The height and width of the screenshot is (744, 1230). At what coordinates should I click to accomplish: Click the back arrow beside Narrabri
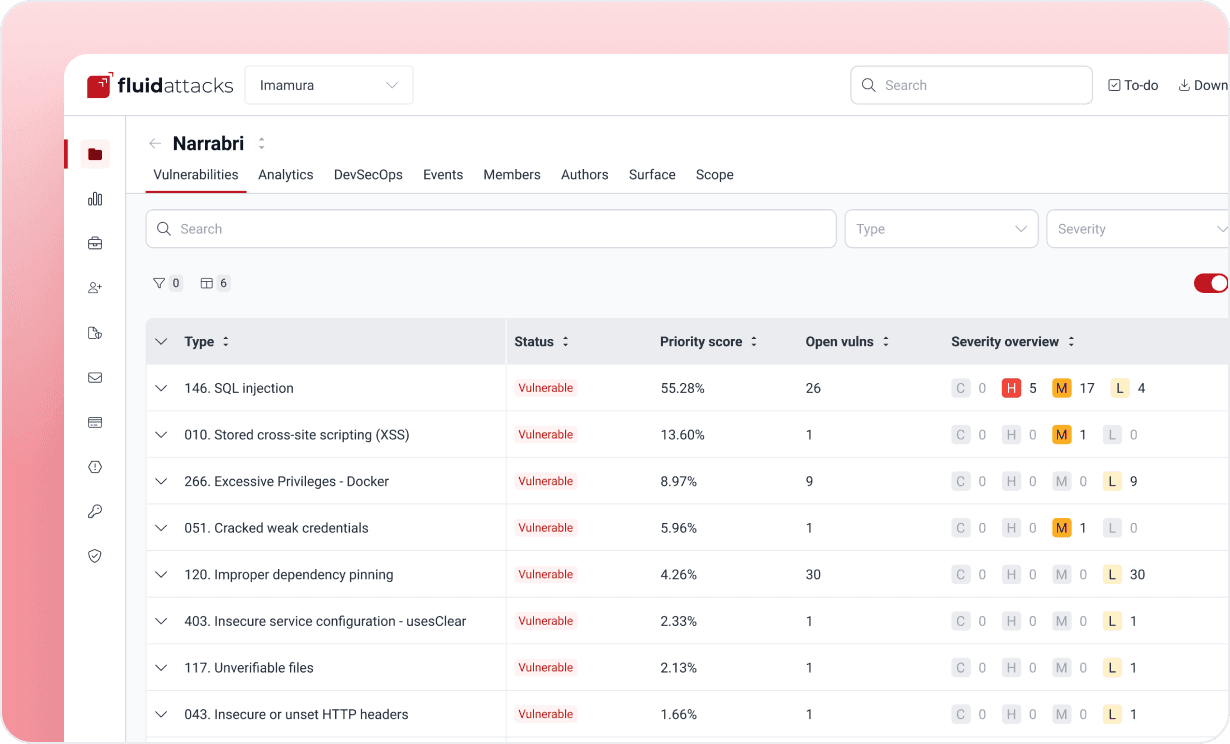click(x=155, y=144)
